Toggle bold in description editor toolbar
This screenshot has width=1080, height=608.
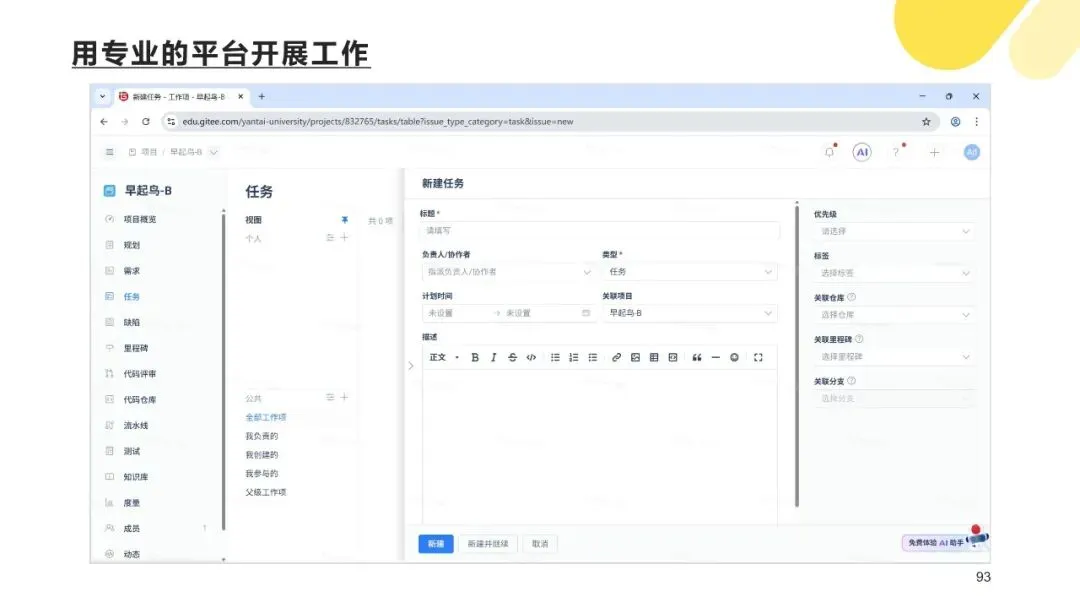pos(475,357)
